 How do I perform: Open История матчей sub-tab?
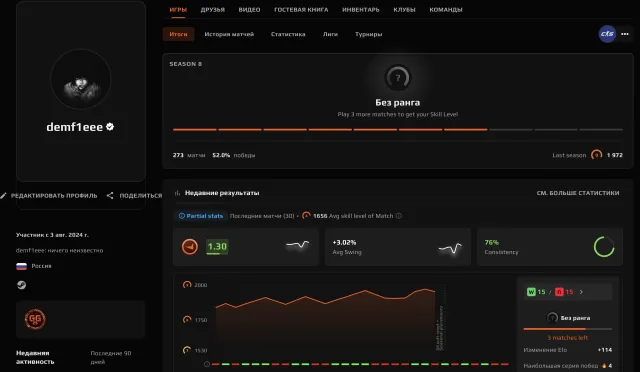229,34
